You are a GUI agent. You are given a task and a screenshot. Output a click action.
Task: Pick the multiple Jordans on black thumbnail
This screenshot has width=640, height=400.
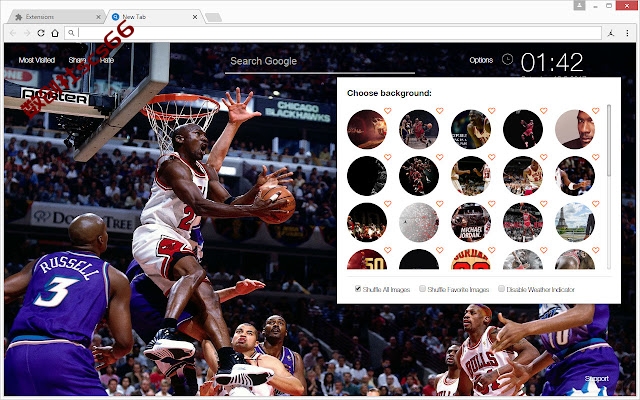pos(419,176)
